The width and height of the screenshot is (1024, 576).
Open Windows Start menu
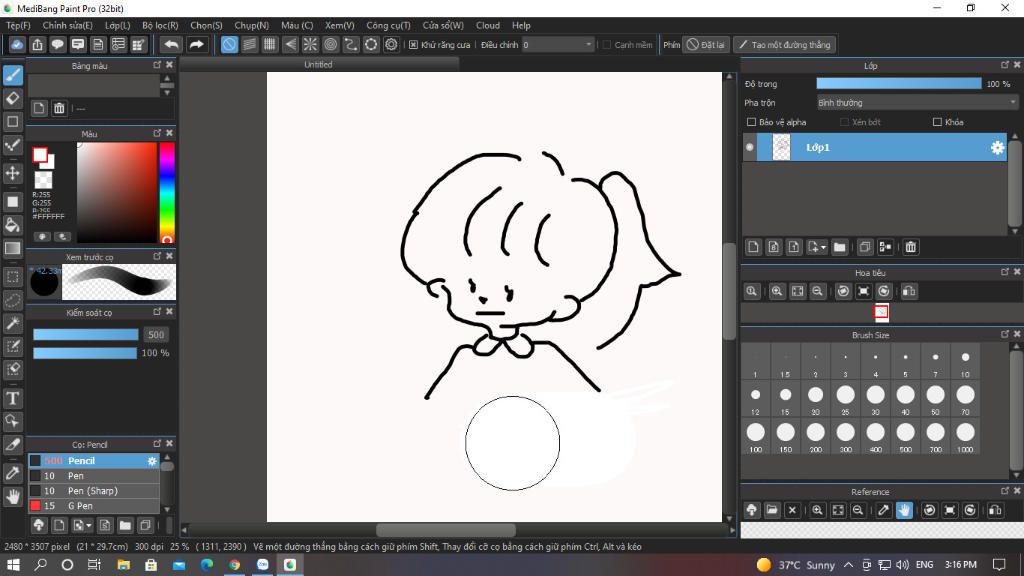tap(13, 564)
